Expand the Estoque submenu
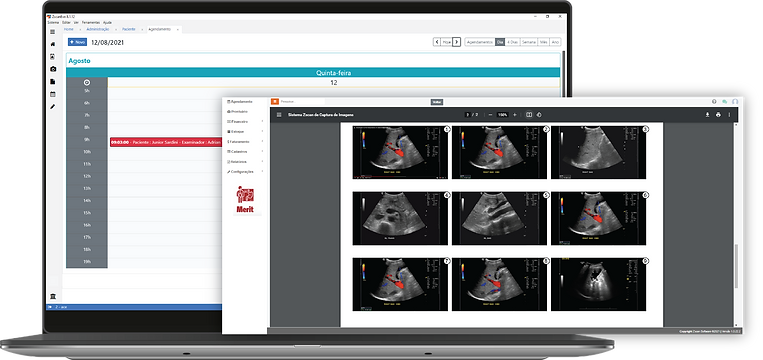Image resolution: width=763 pixels, height=360 pixels. pos(262,131)
